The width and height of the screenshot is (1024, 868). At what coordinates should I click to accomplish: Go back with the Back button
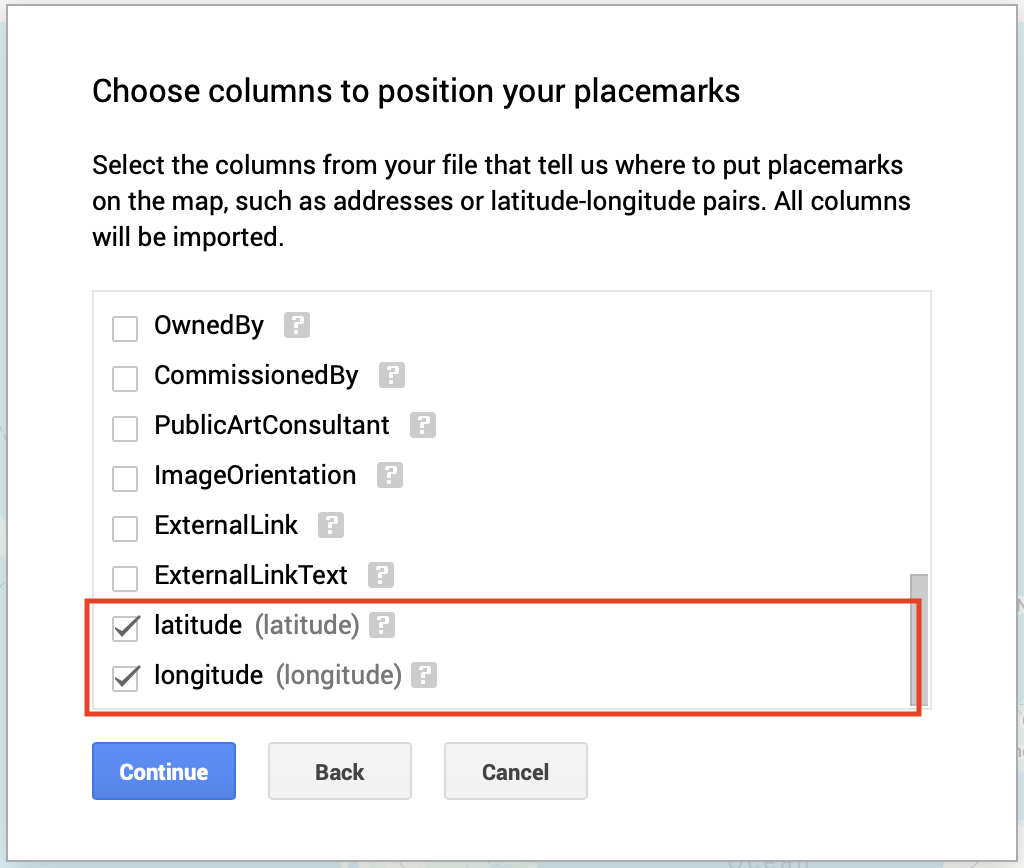tap(339, 771)
